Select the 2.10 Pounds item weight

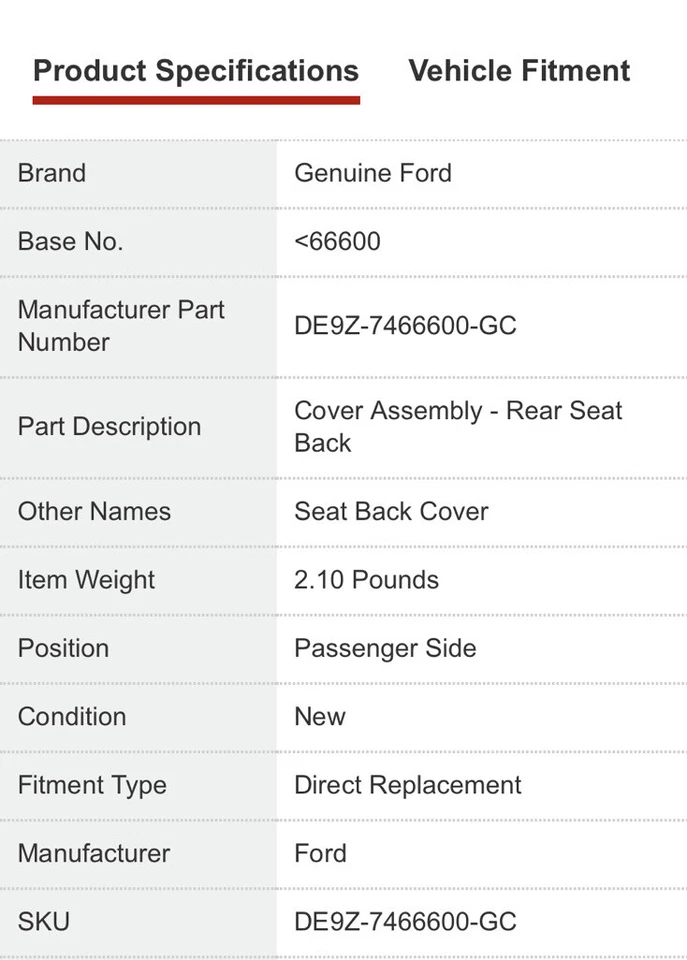pyautogui.click(x=366, y=580)
